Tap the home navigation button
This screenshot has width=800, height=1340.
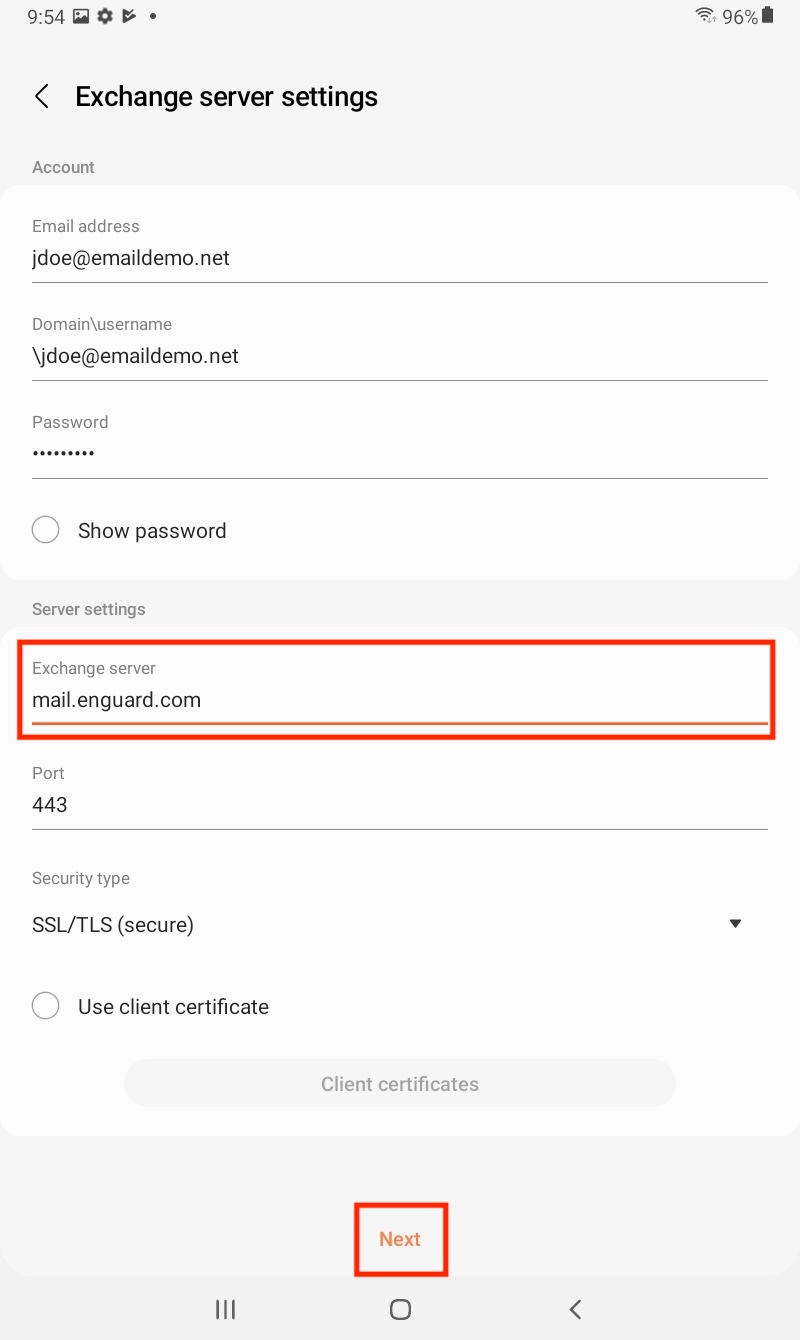[x=400, y=1309]
